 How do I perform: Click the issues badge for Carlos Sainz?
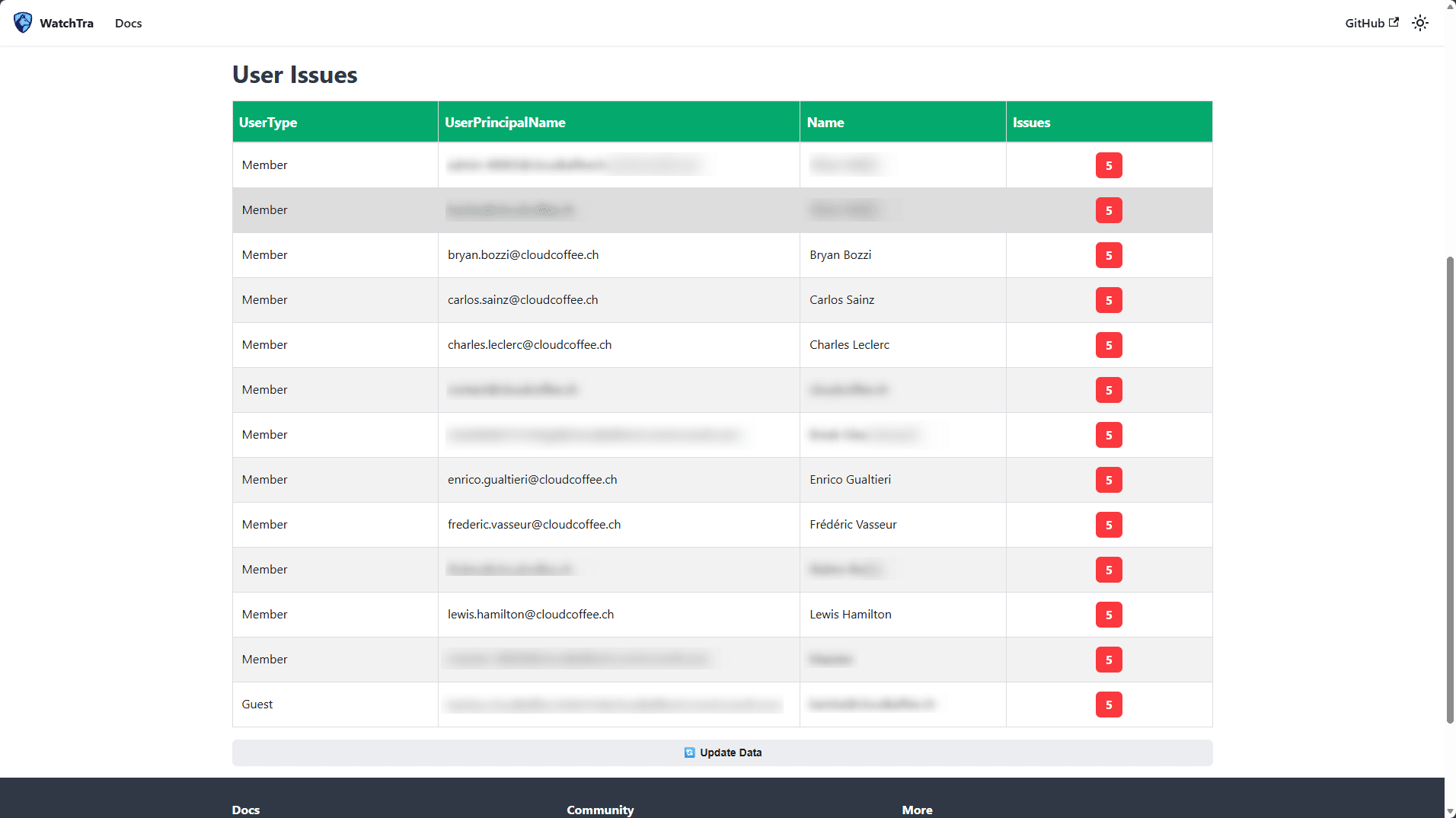pos(1108,300)
